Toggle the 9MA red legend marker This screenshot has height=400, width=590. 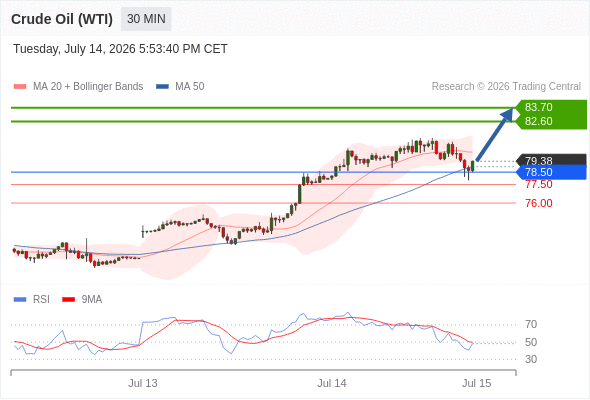point(68,300)
